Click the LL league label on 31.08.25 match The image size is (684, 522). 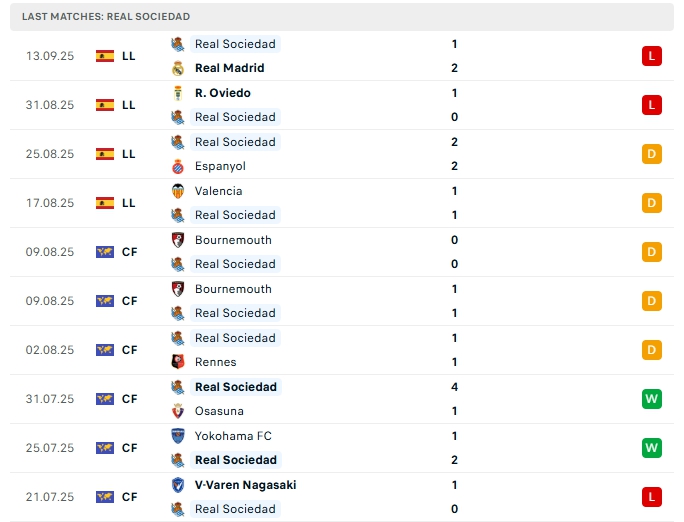pyautogui.click(x=129, y=105)
